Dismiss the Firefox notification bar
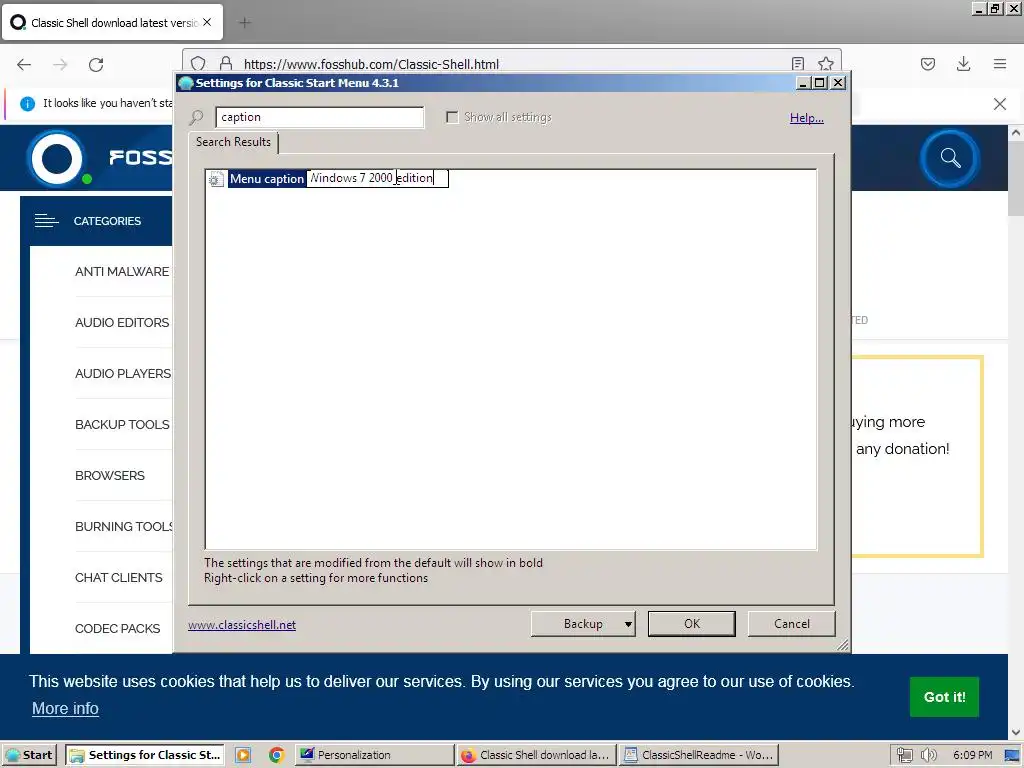The height and width of the screenshot is (768, 1024). (1000, 104)
